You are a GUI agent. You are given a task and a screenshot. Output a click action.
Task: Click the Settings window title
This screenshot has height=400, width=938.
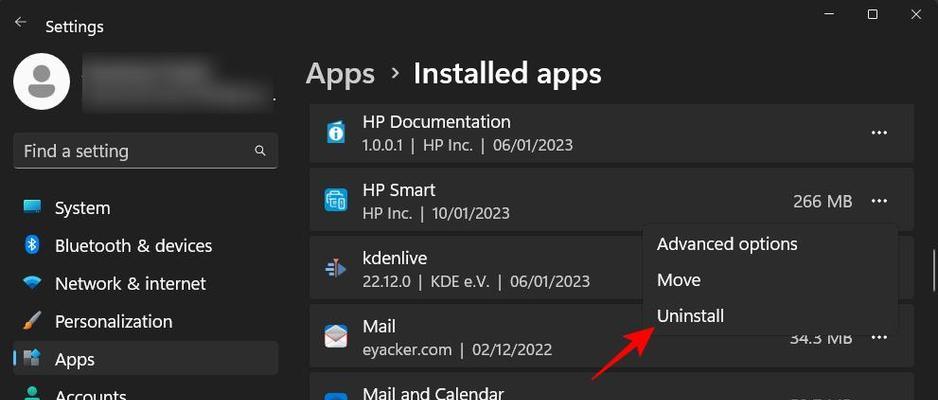(x=74, y=26)
